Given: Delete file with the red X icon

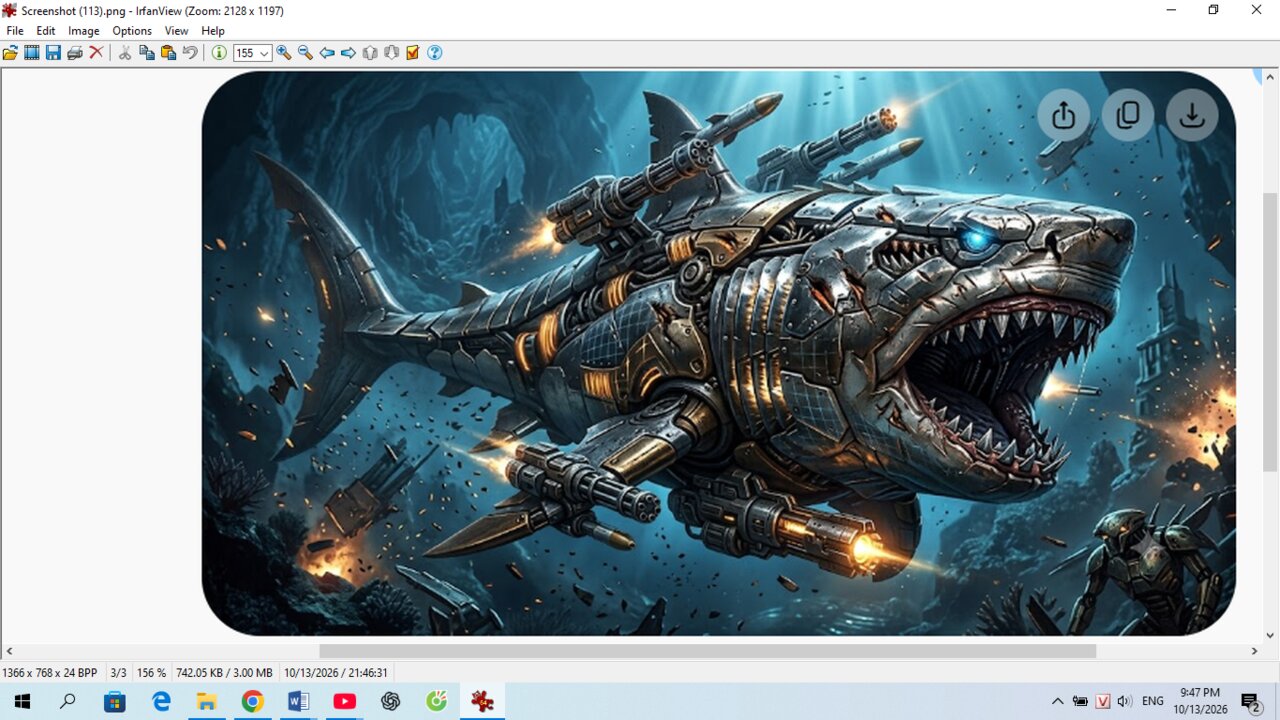Looking at the screenshot, I should [96, 53].
